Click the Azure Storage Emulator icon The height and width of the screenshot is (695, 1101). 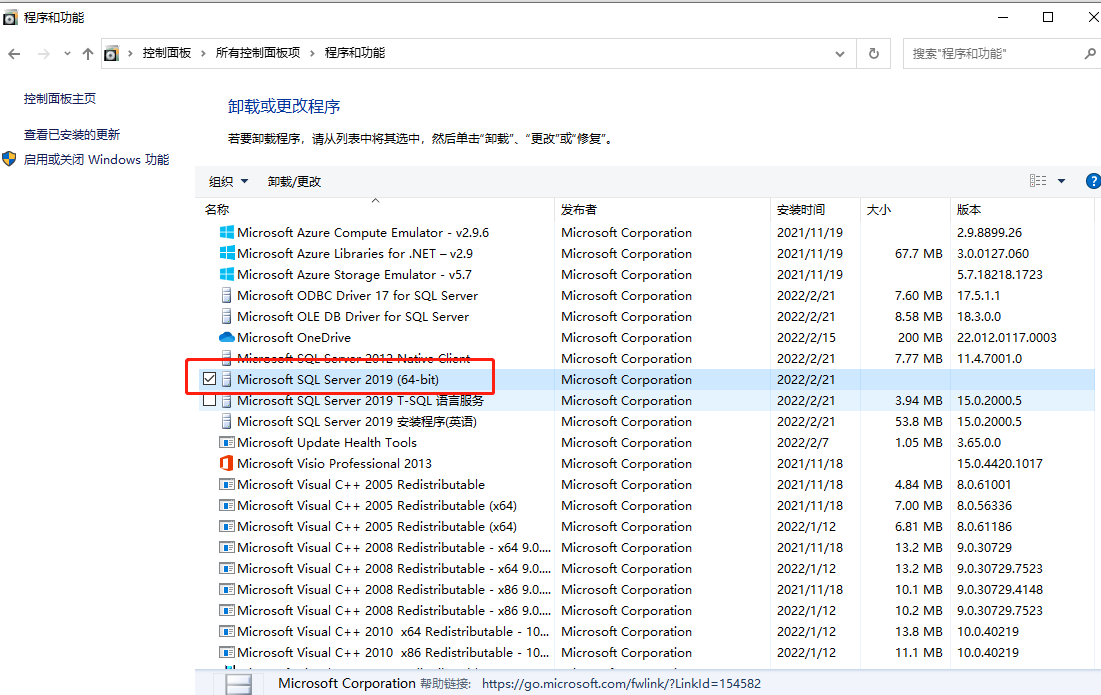[227, 274]
